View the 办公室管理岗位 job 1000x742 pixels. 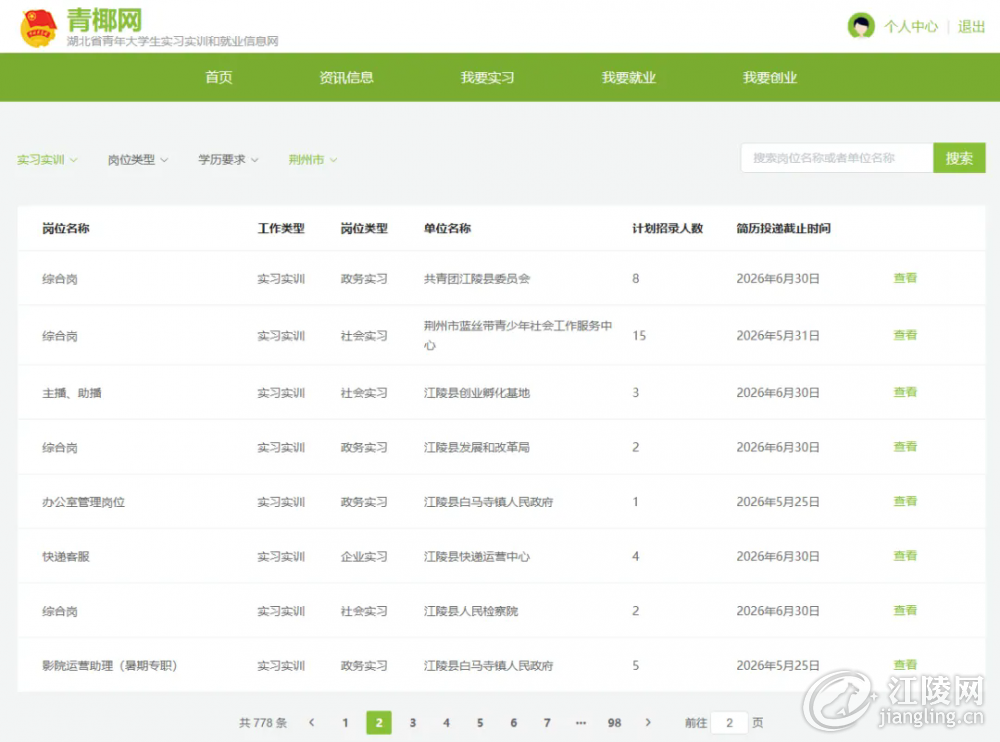[x=905, y=501]
